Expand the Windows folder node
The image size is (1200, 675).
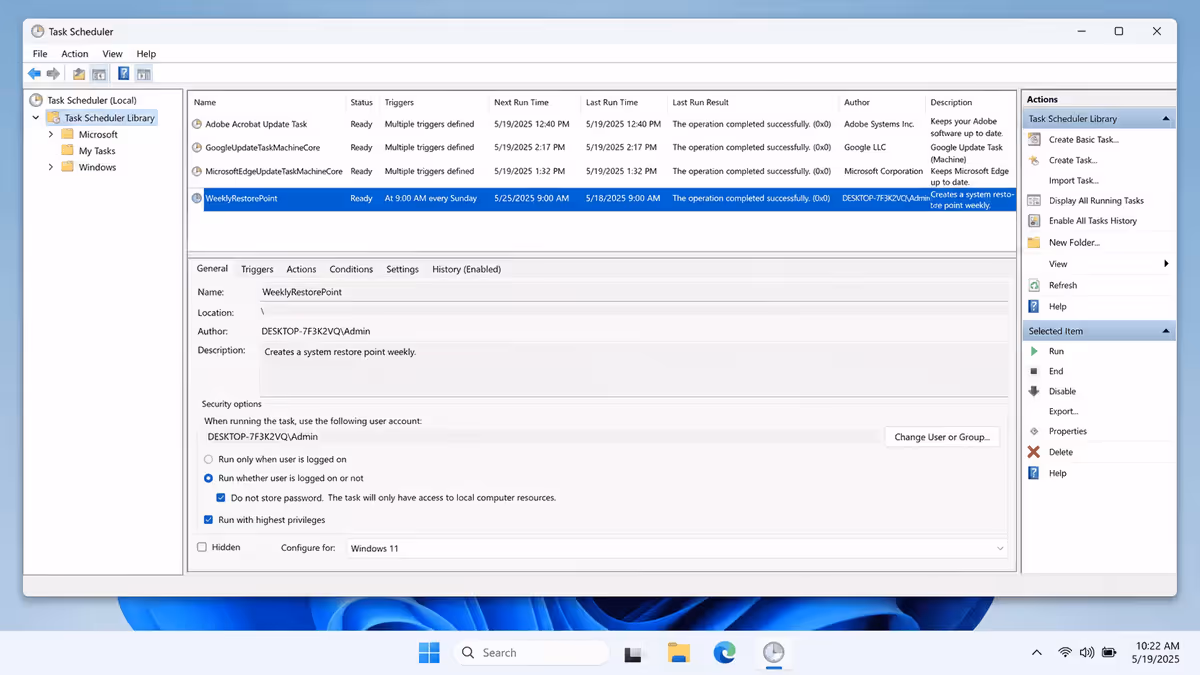tap(51, 167)
